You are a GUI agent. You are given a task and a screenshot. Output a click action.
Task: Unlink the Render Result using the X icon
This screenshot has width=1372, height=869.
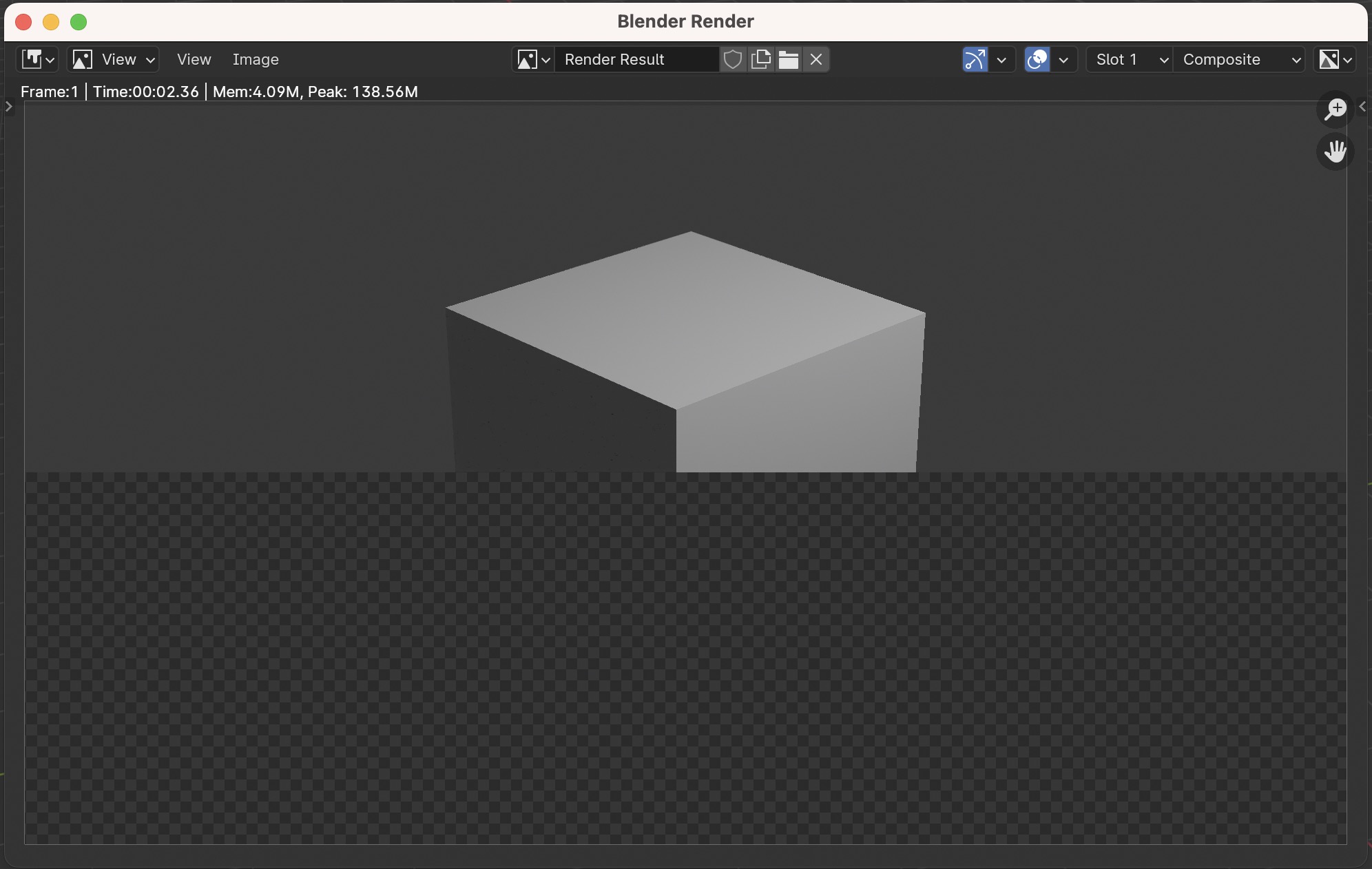coord(815,59)
